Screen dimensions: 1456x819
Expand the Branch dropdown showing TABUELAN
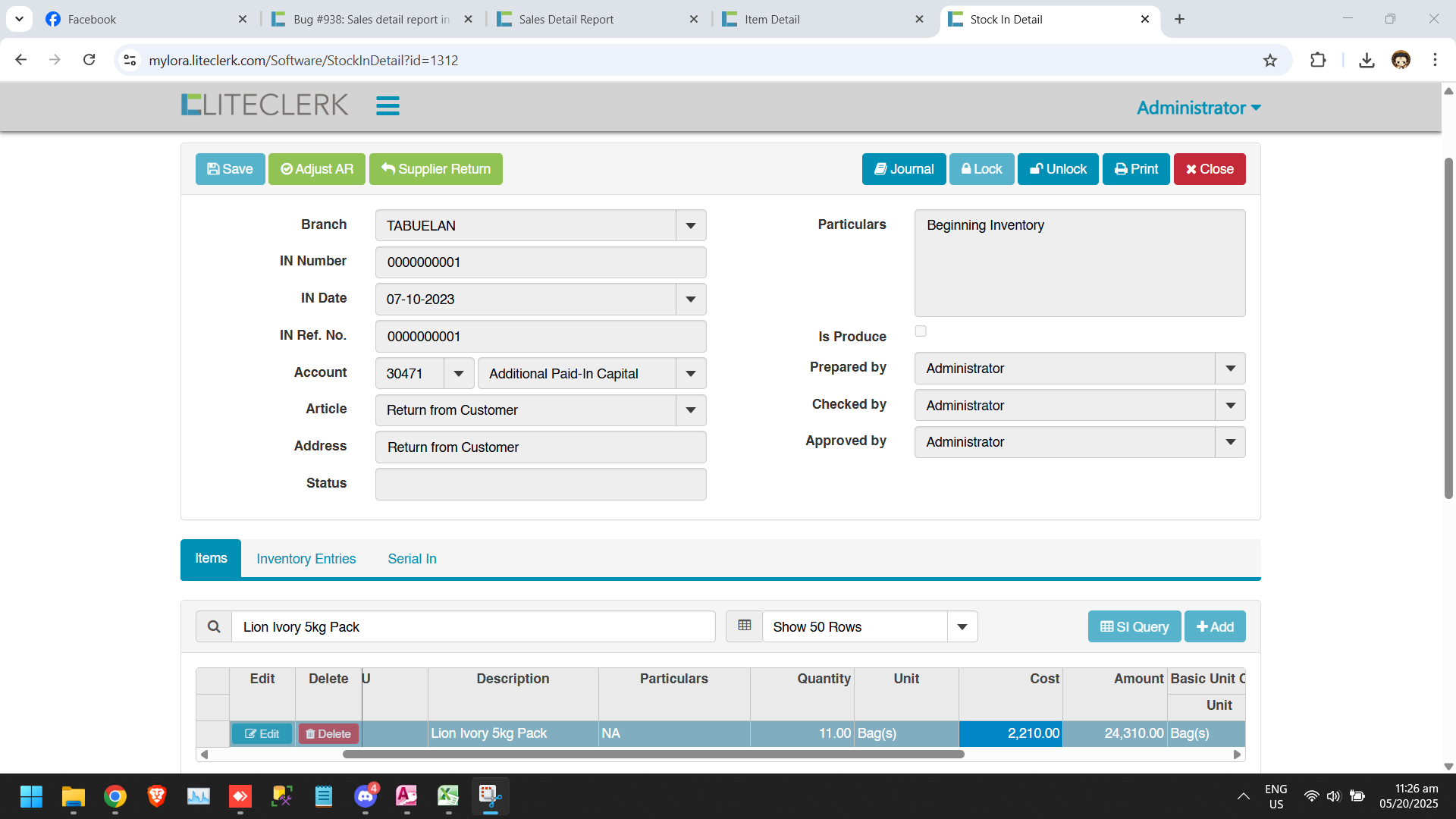(691, 226)
